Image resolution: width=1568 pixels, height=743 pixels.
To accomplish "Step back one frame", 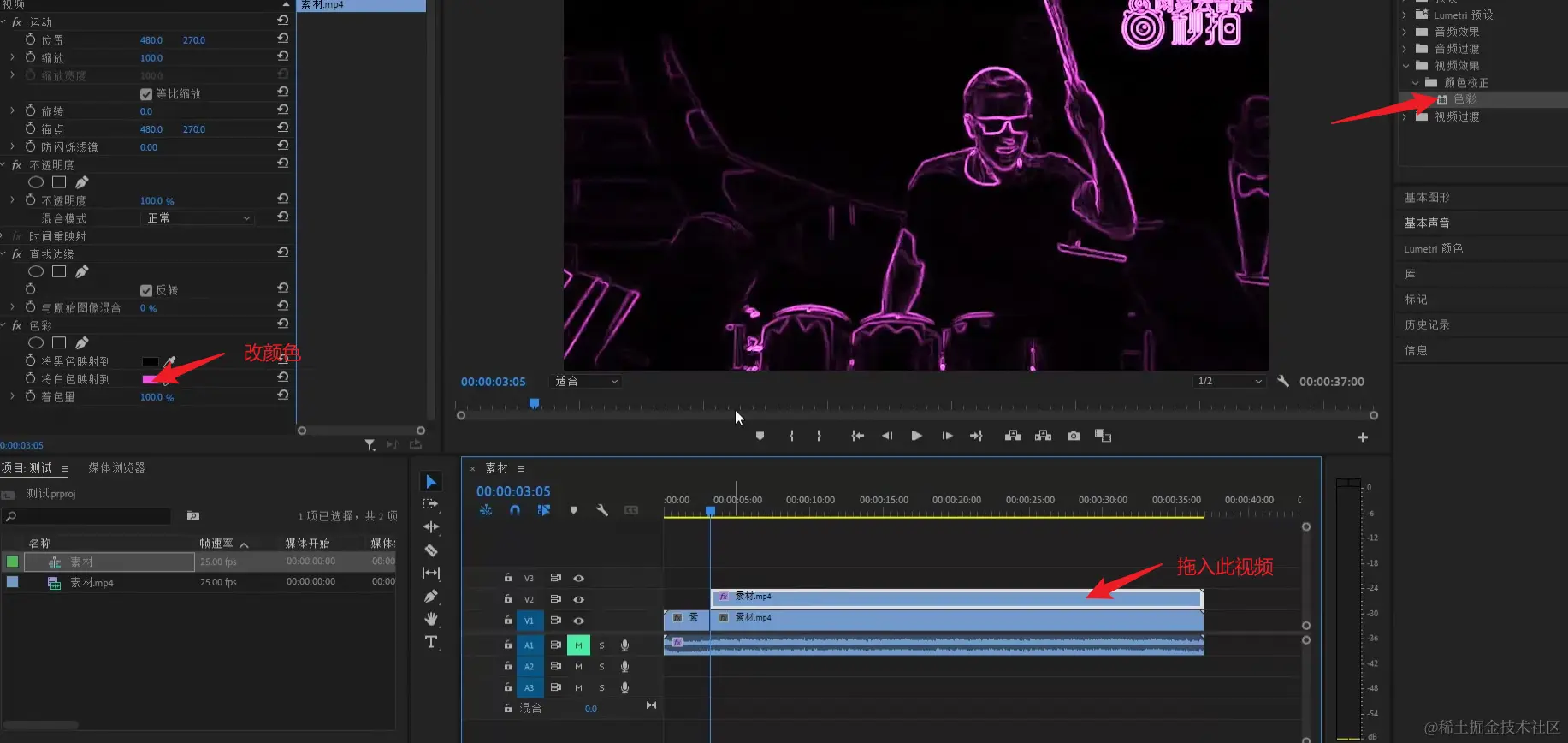I will click(887, 436).
